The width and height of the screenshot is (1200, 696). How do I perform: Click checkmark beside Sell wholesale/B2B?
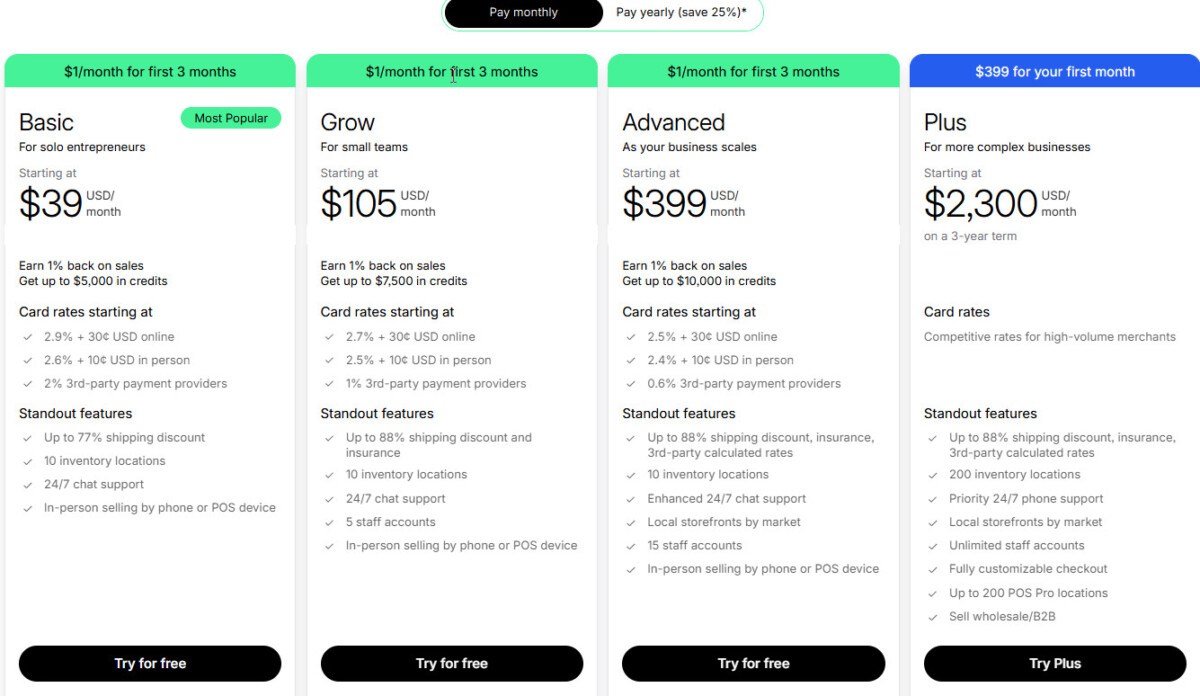(x=932, y=617)
